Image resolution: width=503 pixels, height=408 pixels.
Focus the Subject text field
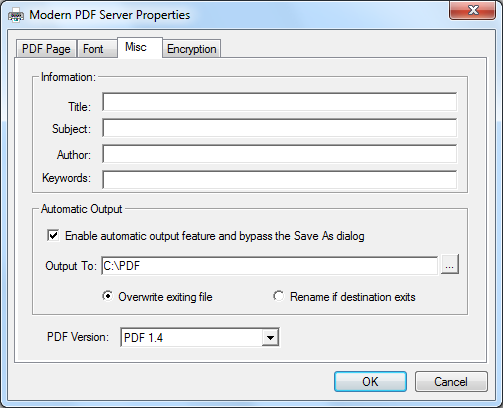(x=279, y=128)
